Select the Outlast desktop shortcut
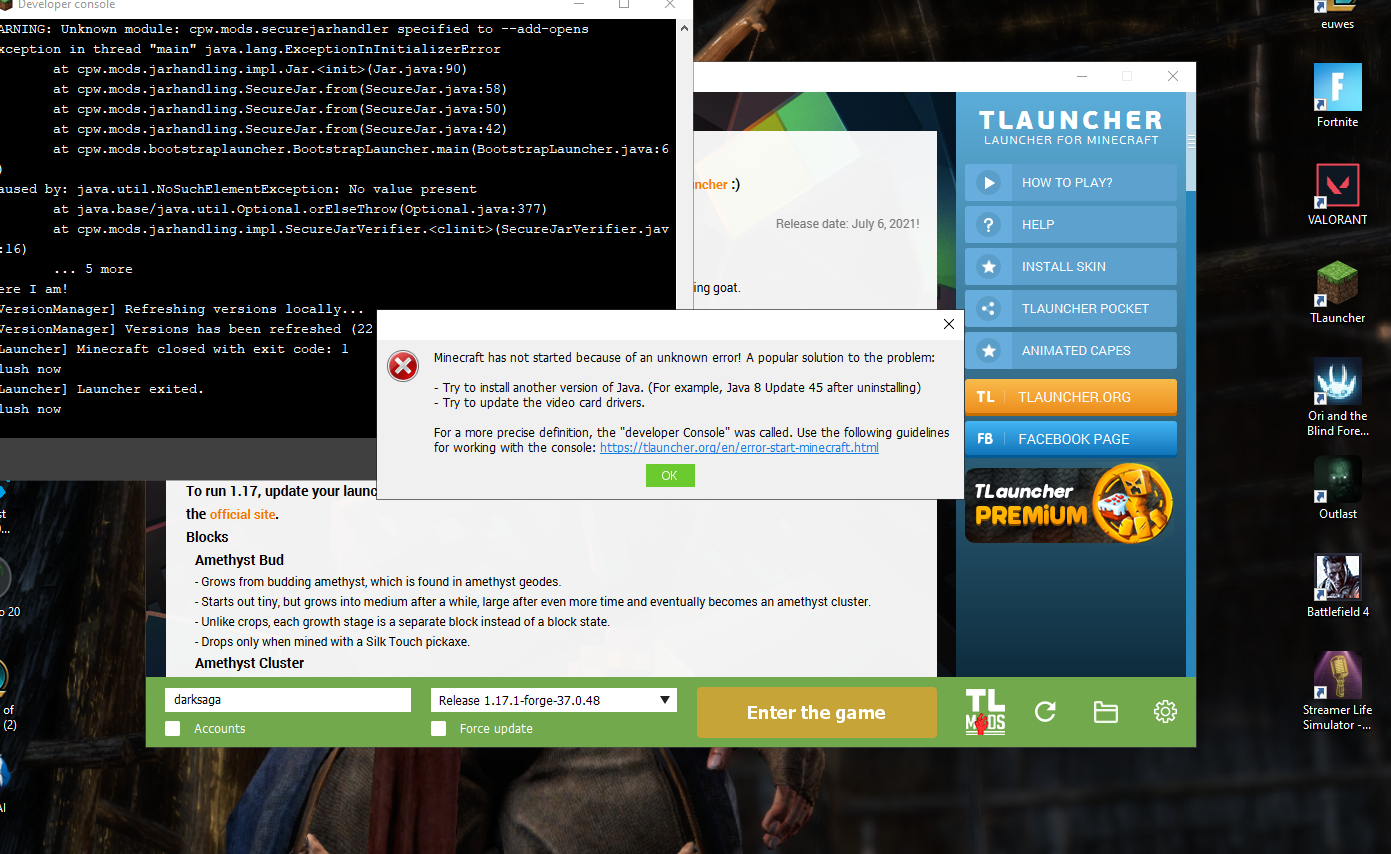 (x=1337, y=489)
